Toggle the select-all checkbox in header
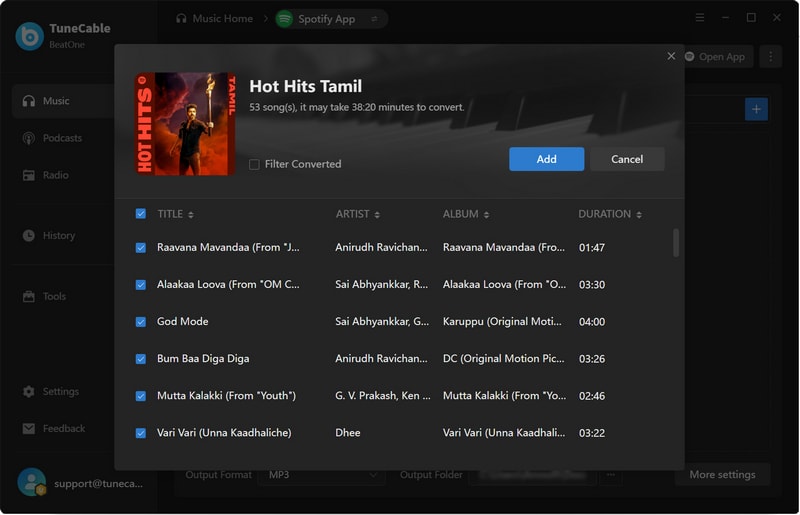Viewport: 800px width, 515px height. pyautogui.click(x=141, y=214)
